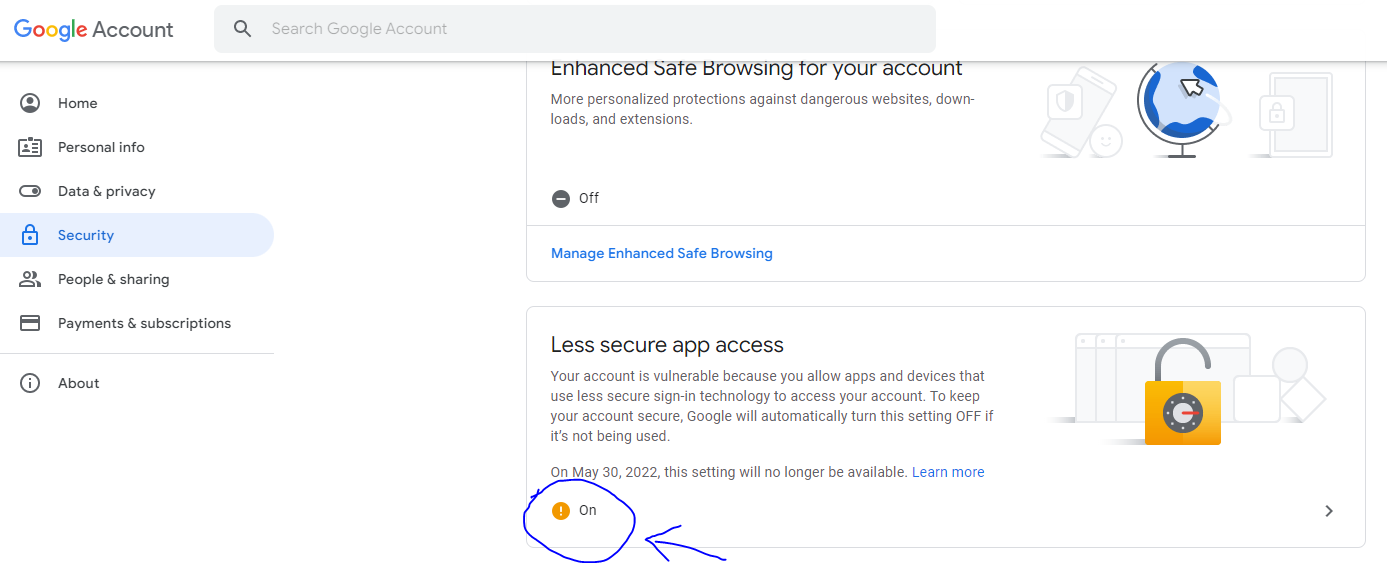Image resolution: width=1387 pixels, height=563 pixels.
Task: Click the Personal info ID card icon
Action: pyautogui.click(x=30, y=147)
